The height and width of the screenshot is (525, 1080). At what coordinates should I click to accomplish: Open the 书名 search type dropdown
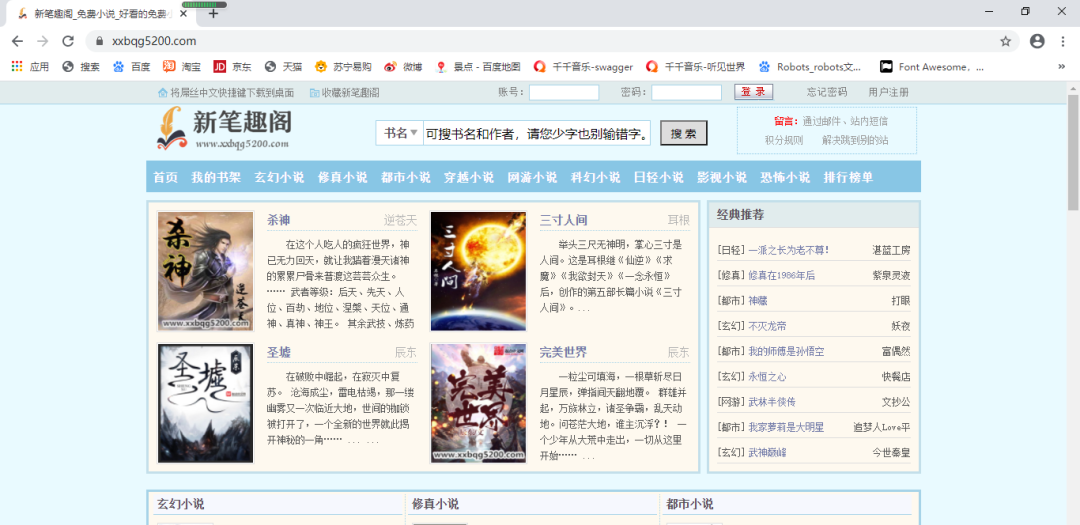tap(399, 133)
